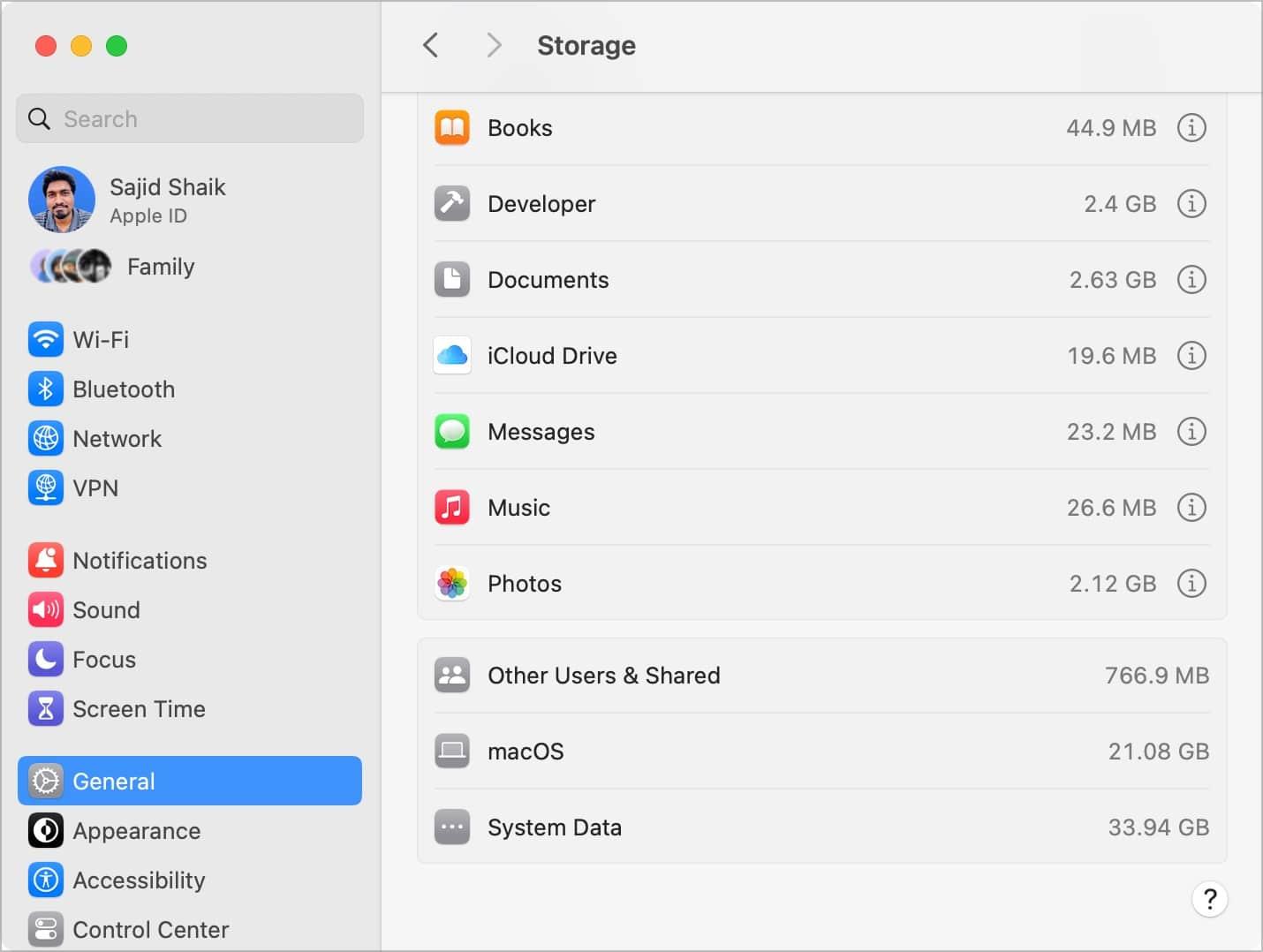1263x952 pixels.
Task: Click the 21.08 GB macOS size value
Action: (x=1159, y=752)
